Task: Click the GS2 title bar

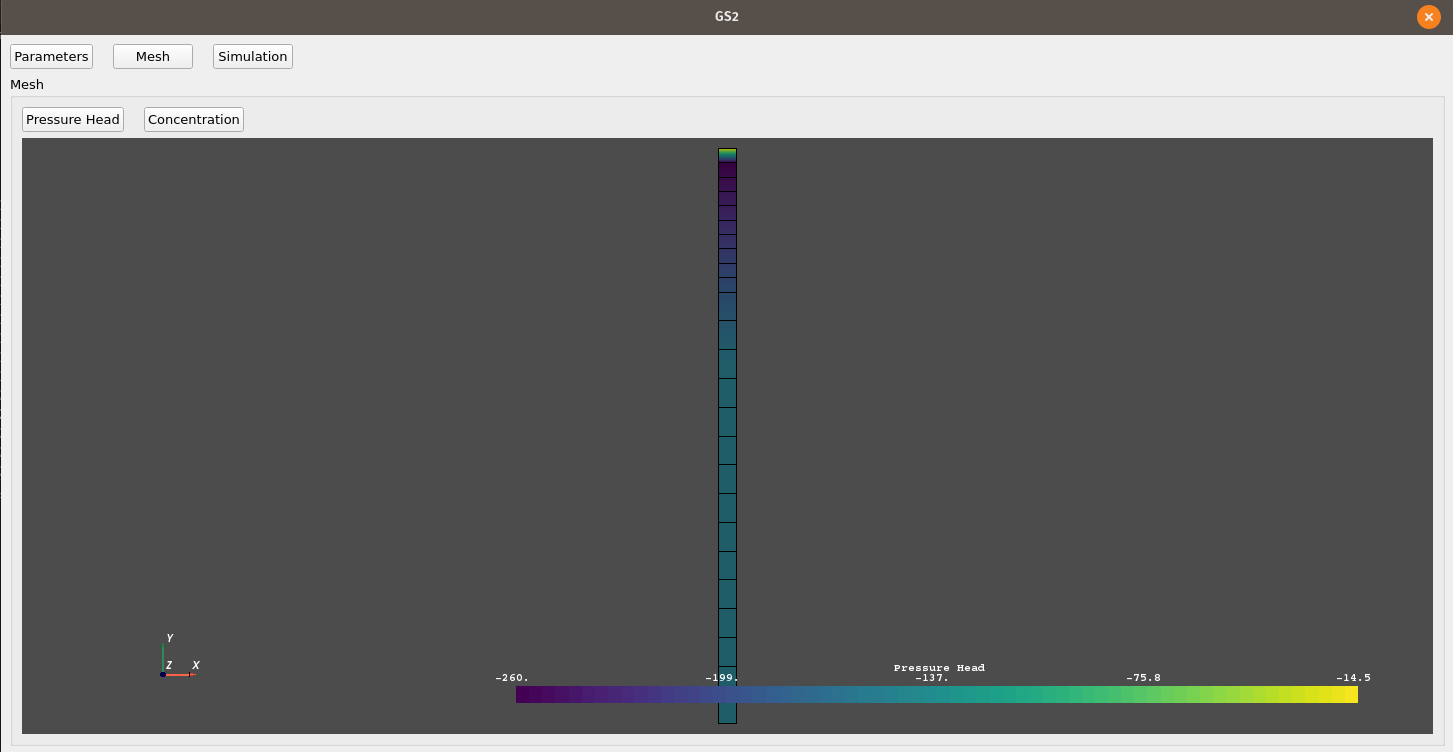Action: tap(726, 17)
